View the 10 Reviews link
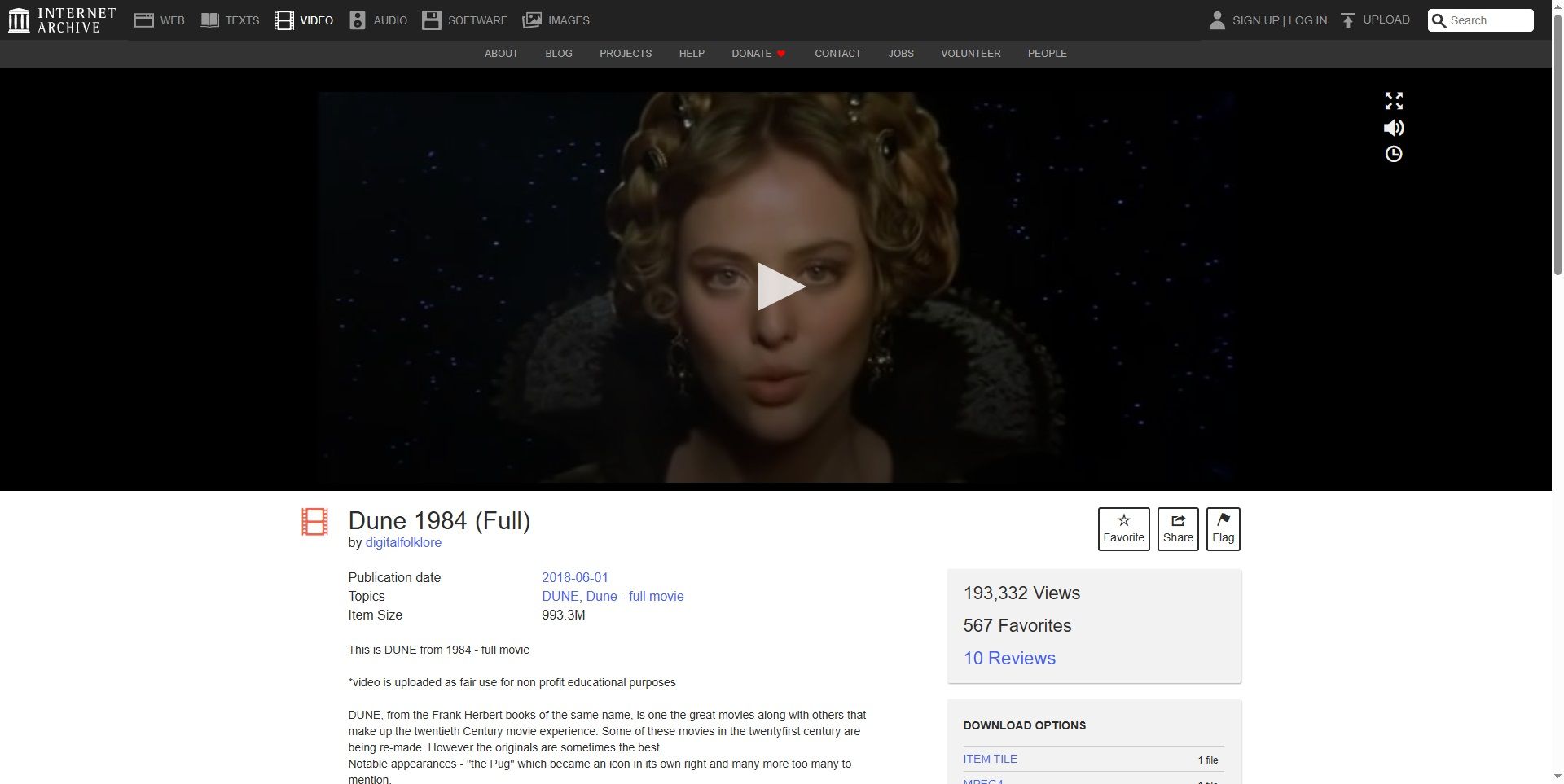 pos(1009,658)
